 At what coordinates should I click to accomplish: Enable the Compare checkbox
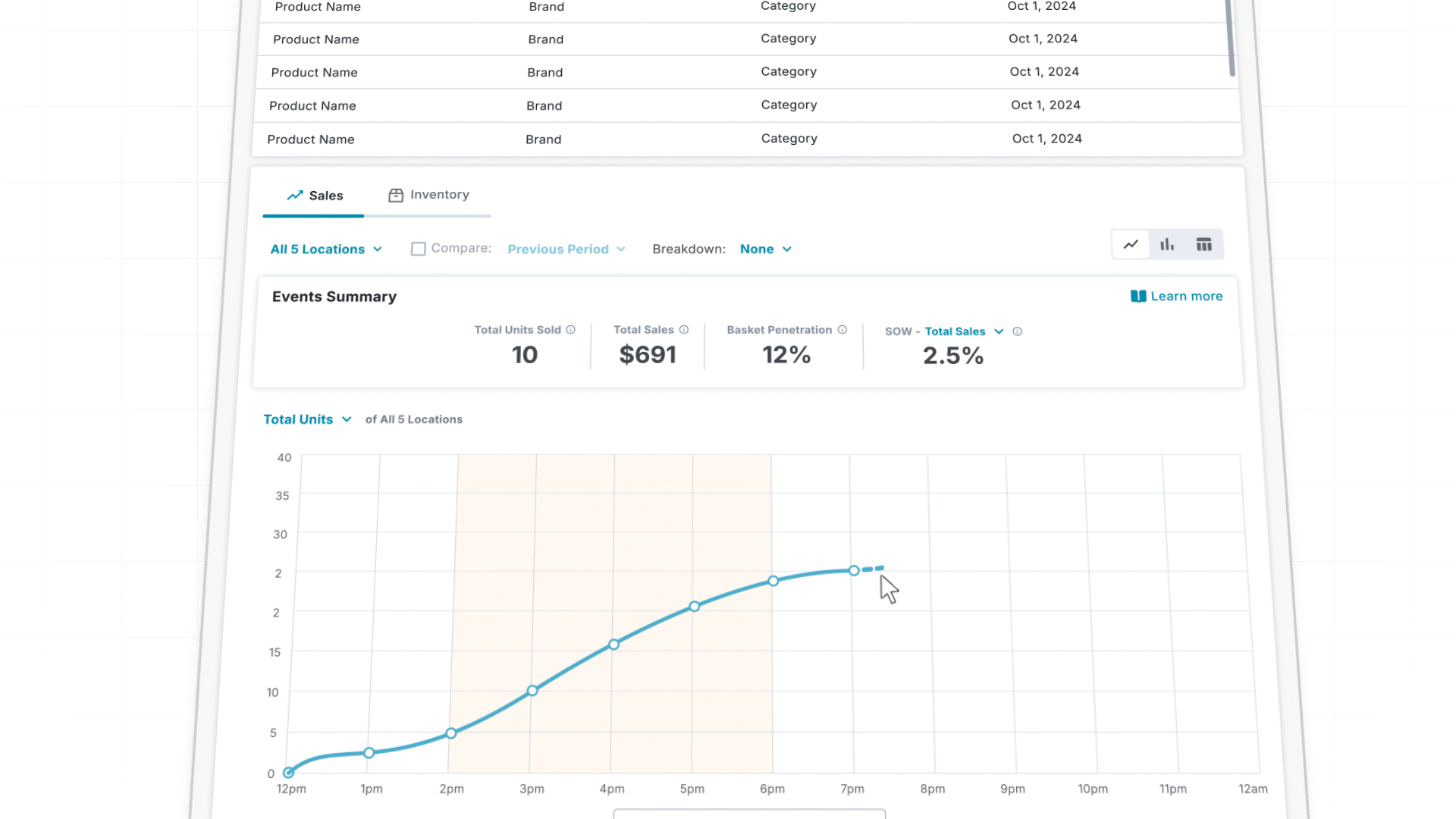click(418, 249)
